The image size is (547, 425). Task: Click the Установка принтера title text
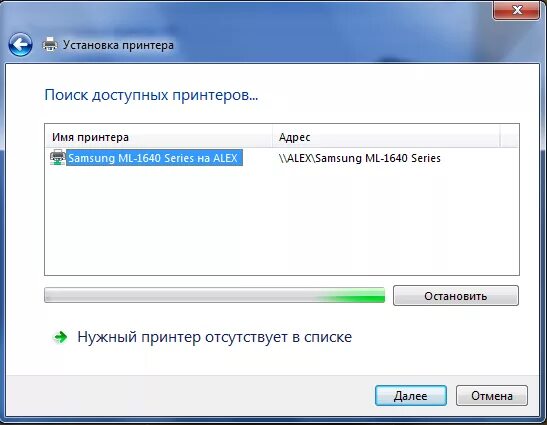(118, 45)
